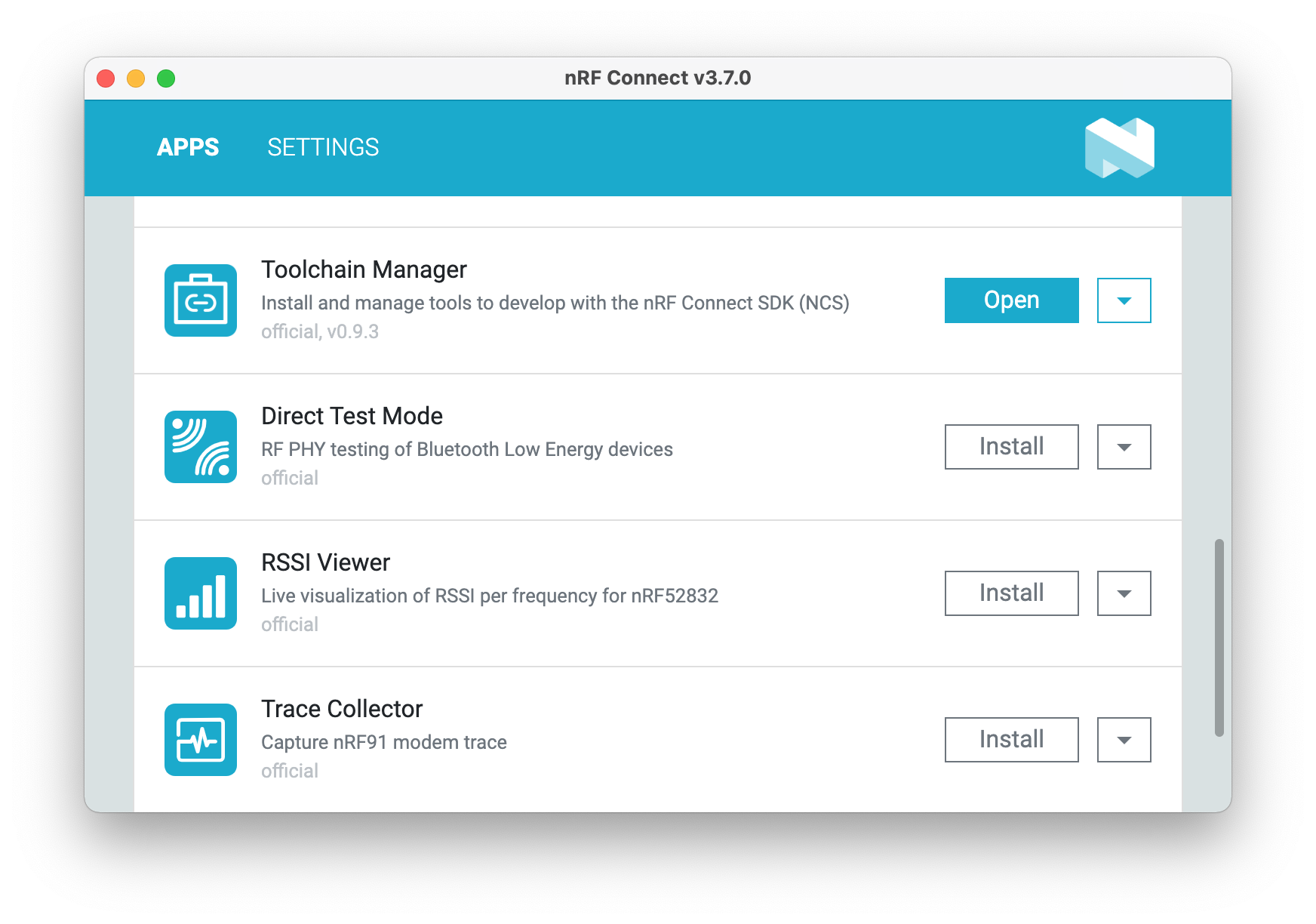Install the Direct Test Mode app

pos(1011,447)
